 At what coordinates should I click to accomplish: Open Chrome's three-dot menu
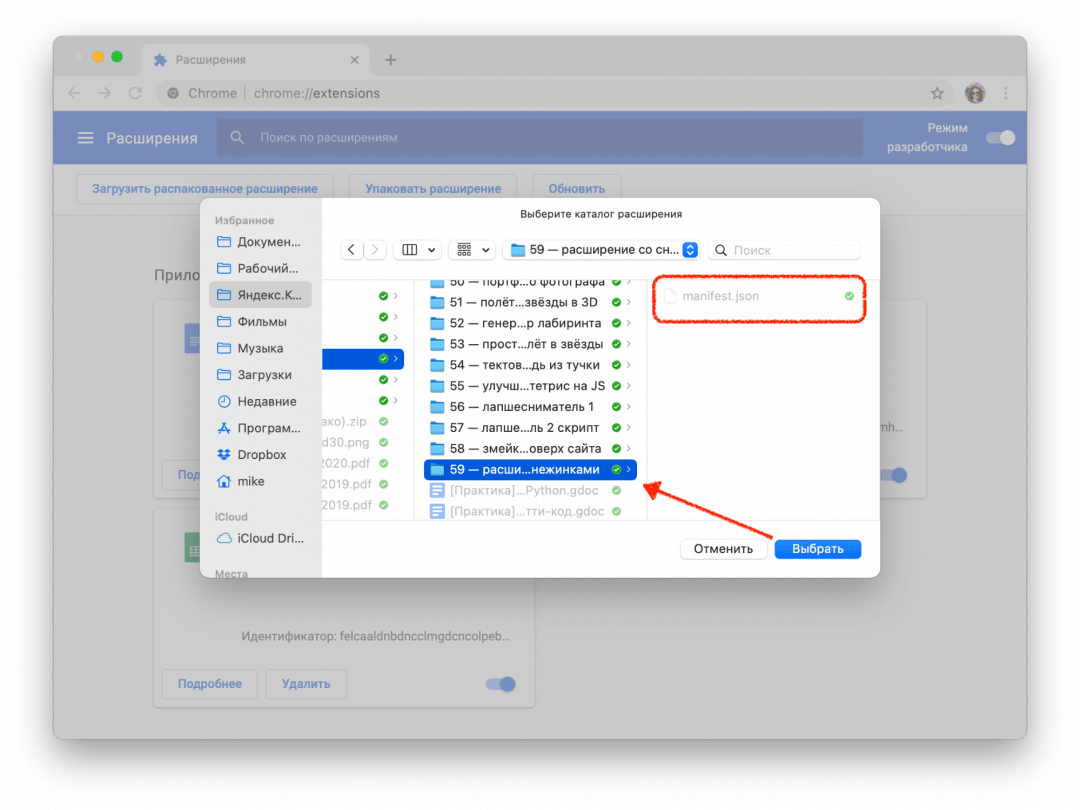pos(1005,93)
